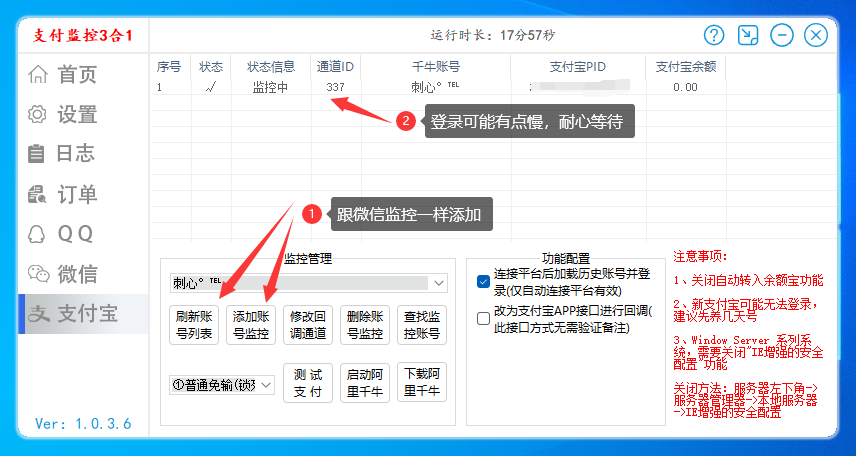The width and height of the screenshot is (856, 456).
Task: Click the 查找监控账号 button
Action: click(x=422, y=325)
